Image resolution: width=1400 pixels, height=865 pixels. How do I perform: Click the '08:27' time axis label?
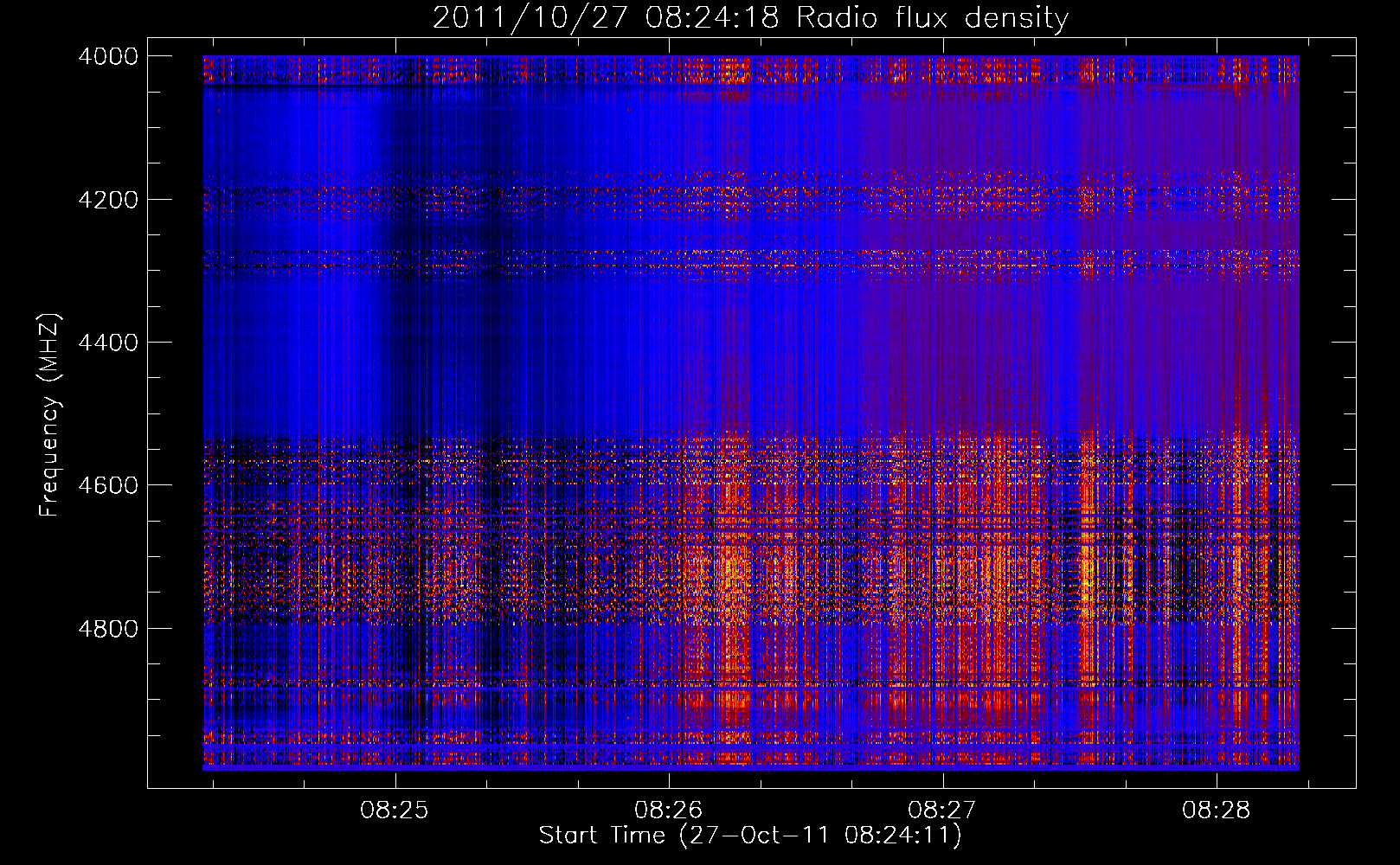(x=942, y=811)
